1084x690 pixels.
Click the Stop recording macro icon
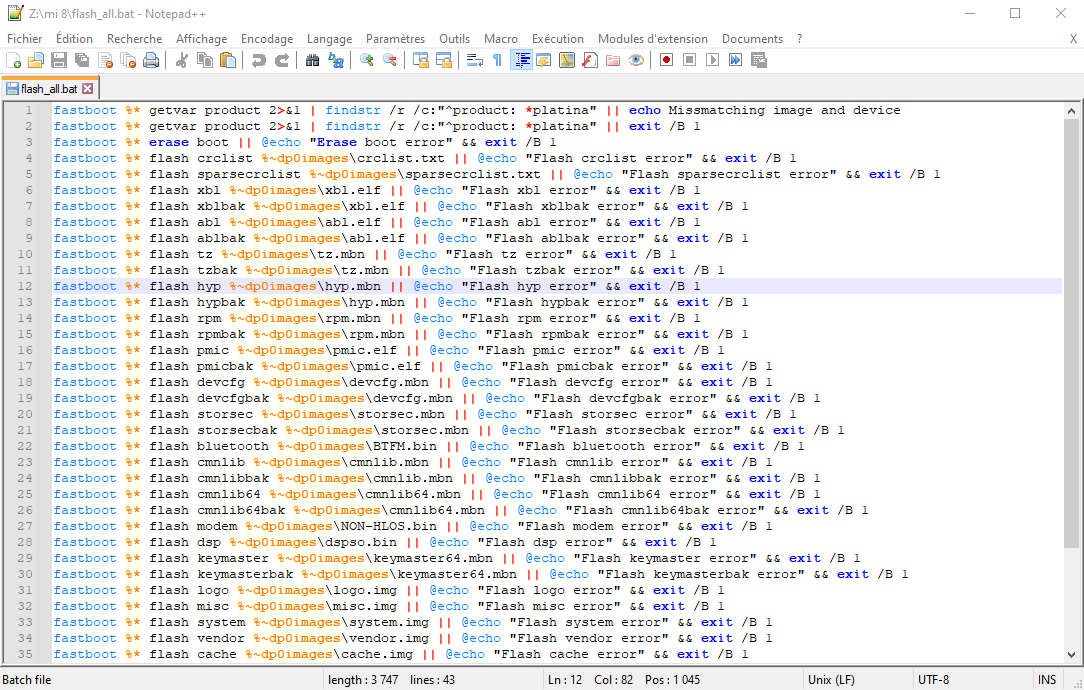click(689, 60)
